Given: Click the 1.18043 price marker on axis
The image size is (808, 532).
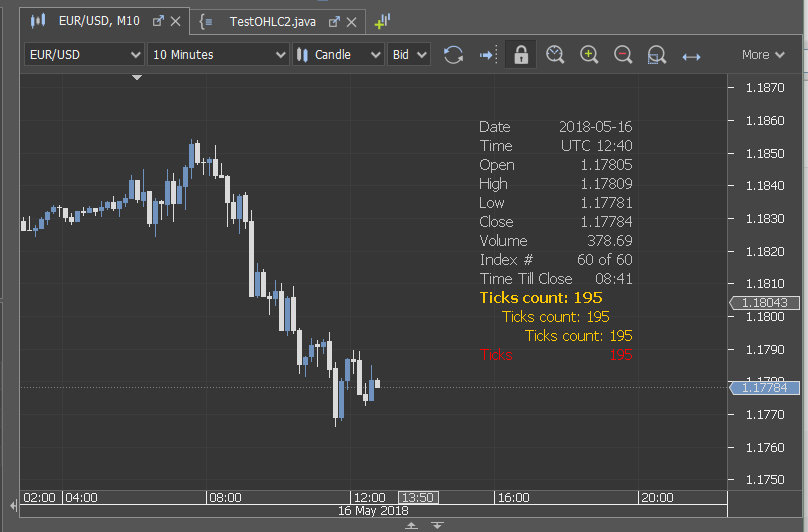Looking at the screenshot, I should (764, 303).
